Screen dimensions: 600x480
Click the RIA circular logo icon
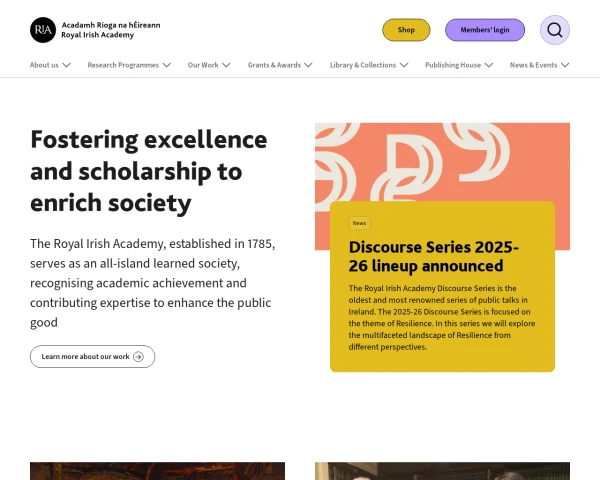[43, 30]
